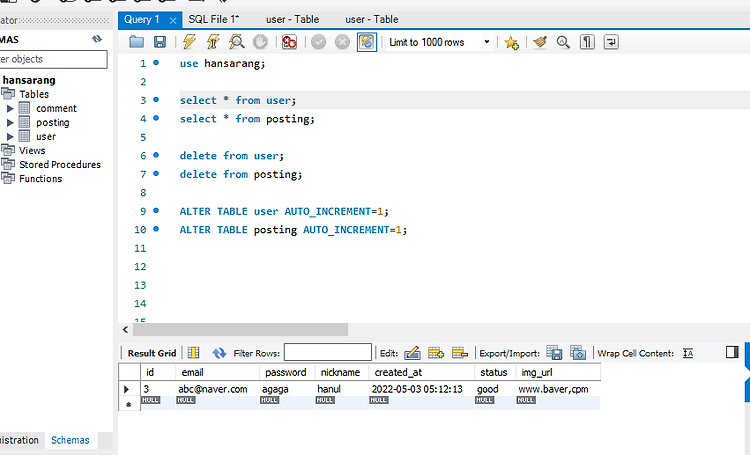Open a SQL script file icon
The height and width of the screenshot is (455, 750).
[x=137, y=42]
